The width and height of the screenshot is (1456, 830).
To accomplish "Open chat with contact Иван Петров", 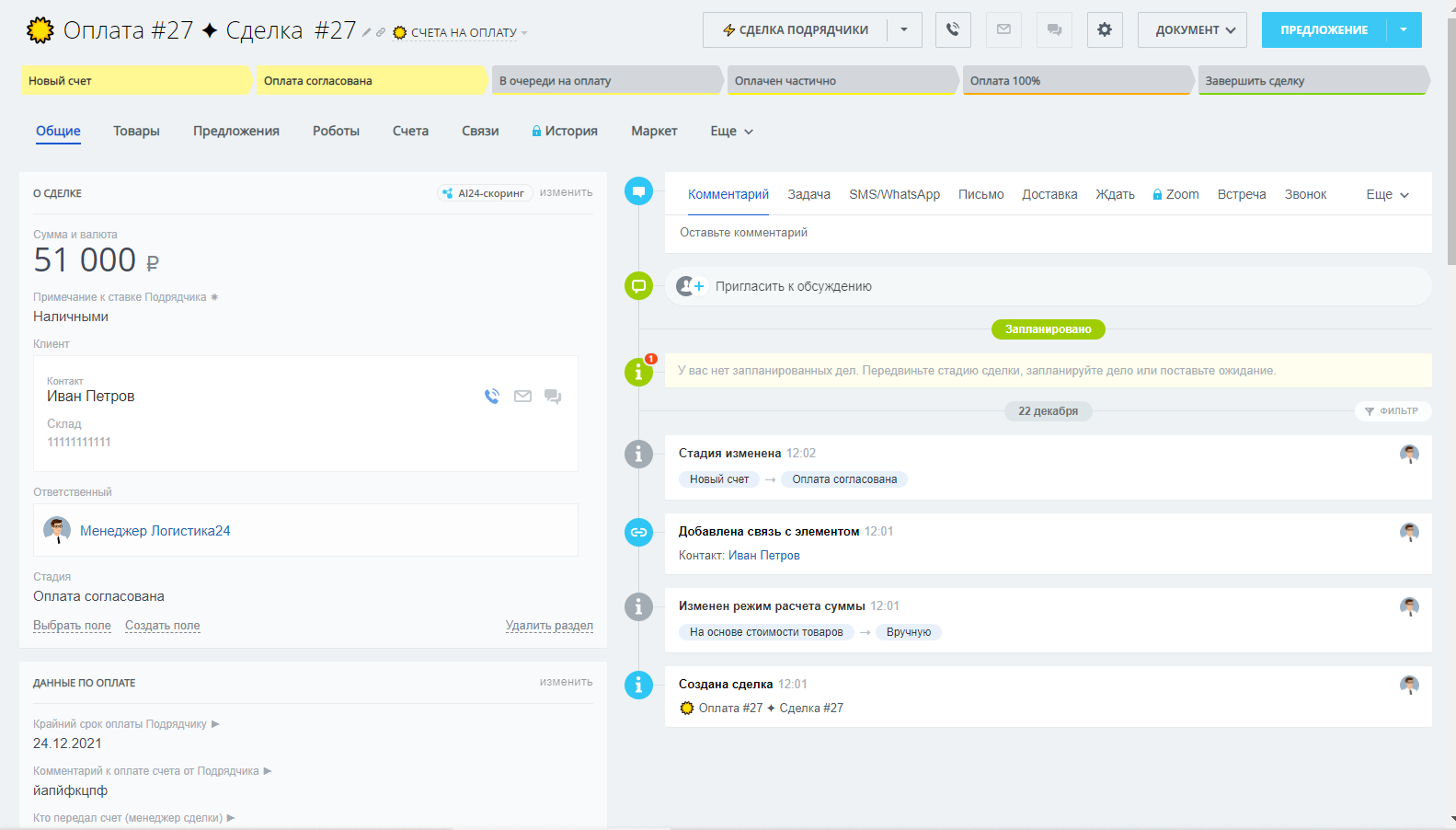I will tap(553, 397).
